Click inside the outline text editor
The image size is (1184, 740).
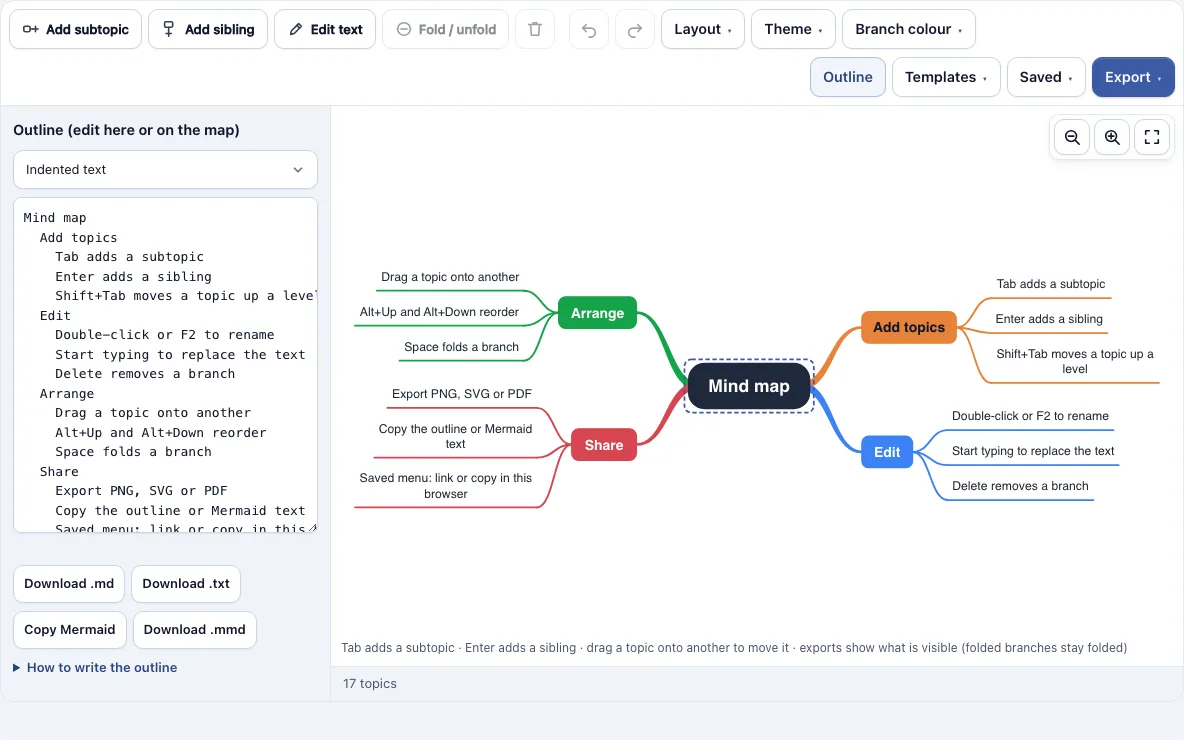(x=165, y=365)
